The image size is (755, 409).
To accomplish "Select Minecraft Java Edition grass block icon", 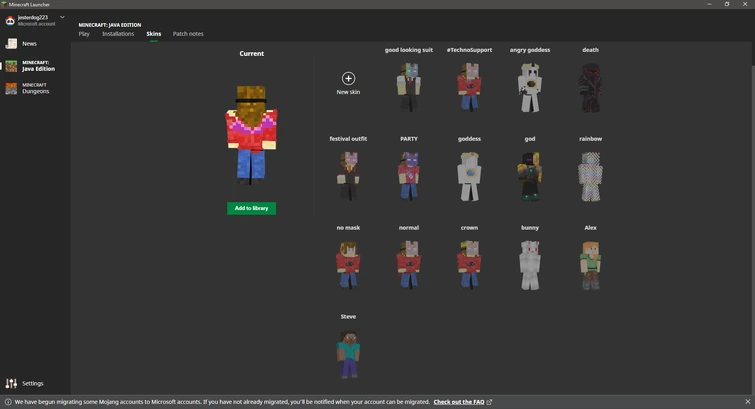I will point(11,66).
